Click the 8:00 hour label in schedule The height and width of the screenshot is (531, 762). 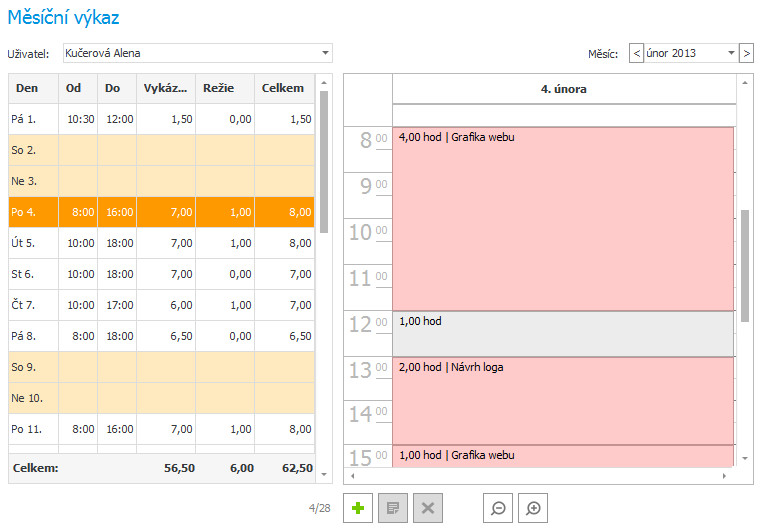pyautogui.click(x=373, y=140)
